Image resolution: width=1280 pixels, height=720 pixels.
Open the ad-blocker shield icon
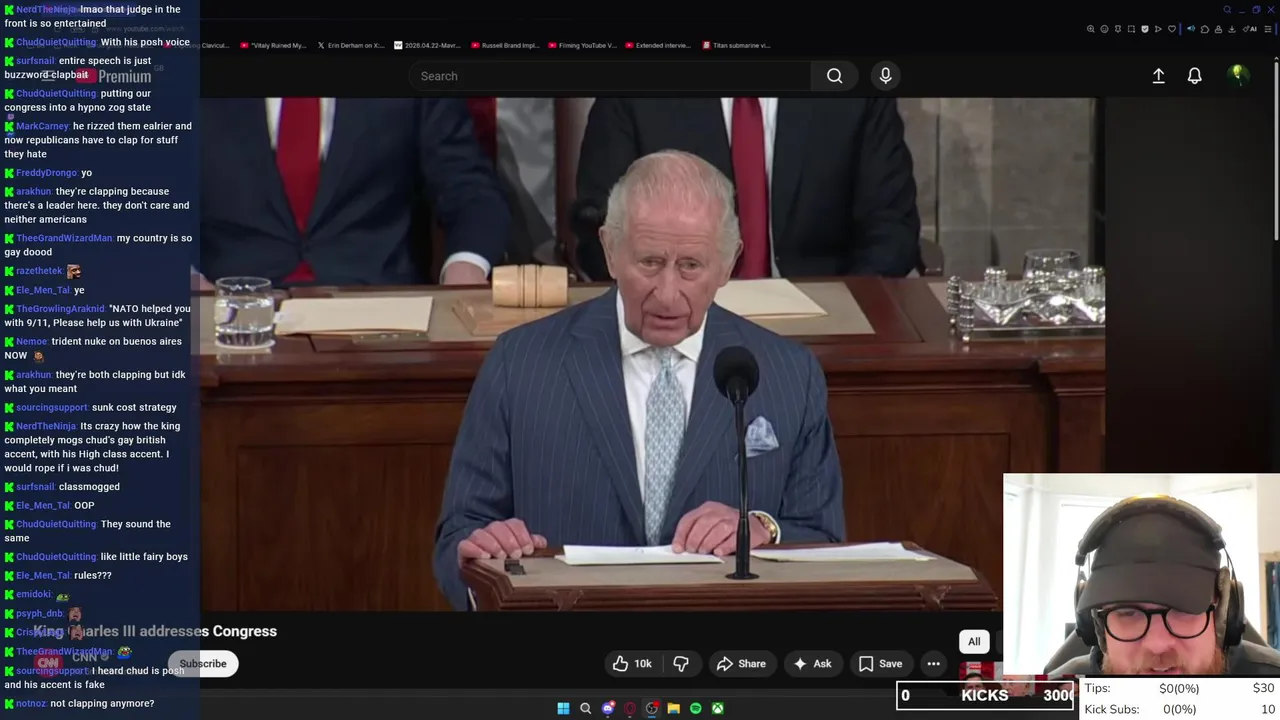point(1145,29)
